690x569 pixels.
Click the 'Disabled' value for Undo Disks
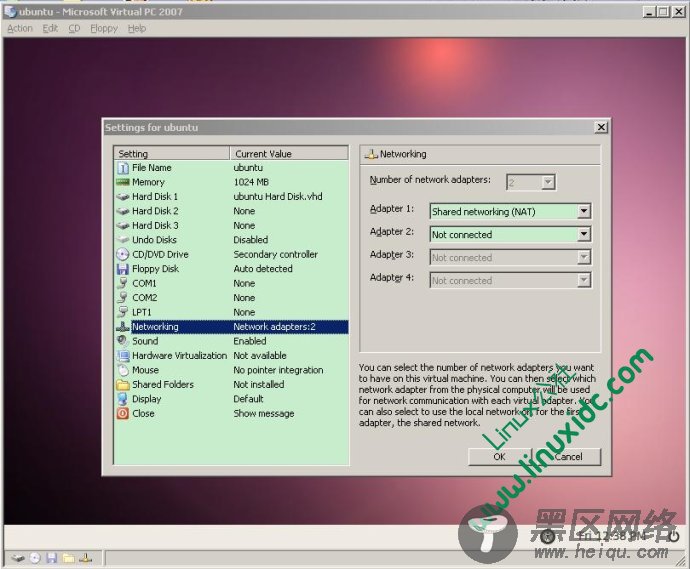click(x=250, y=240)
